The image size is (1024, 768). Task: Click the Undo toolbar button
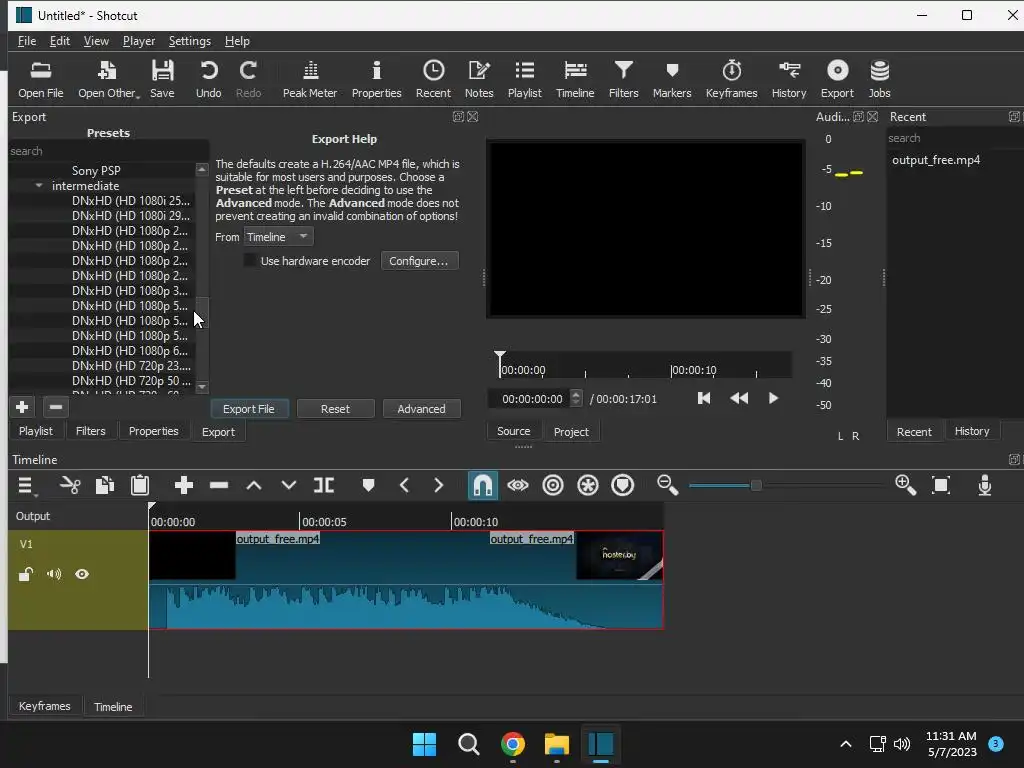[x=208, y=78]
